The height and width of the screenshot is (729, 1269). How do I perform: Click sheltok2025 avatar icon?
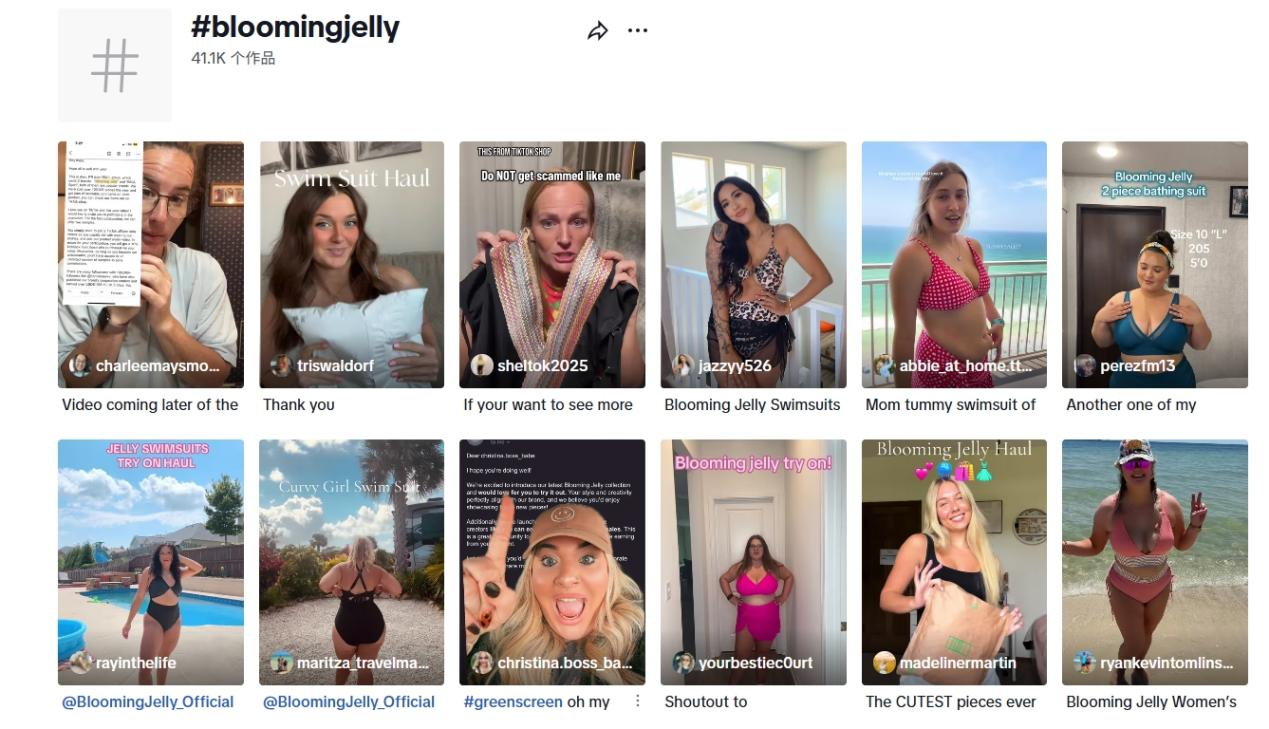pos(482,366)
